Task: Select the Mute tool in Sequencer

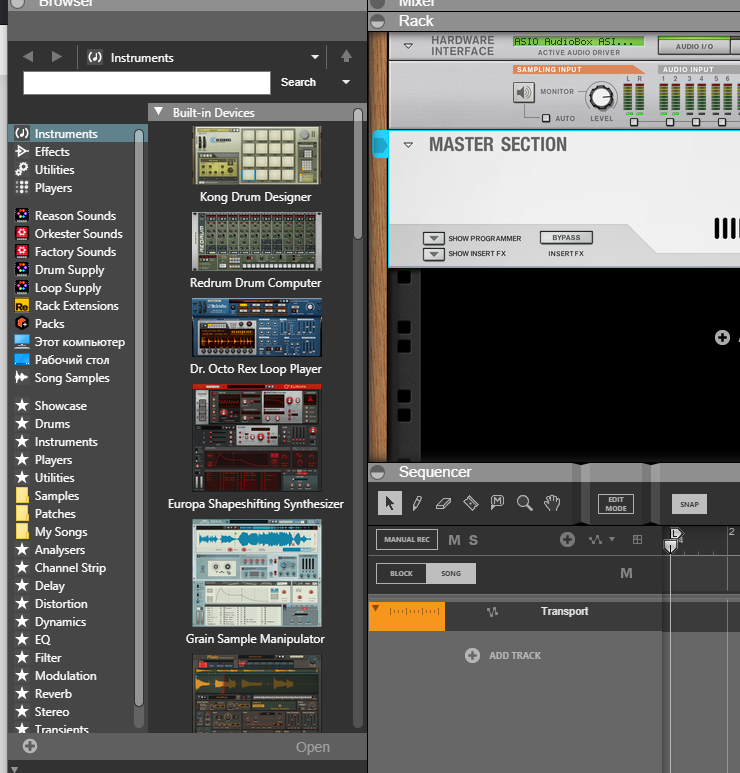Action: click(497, 503)
